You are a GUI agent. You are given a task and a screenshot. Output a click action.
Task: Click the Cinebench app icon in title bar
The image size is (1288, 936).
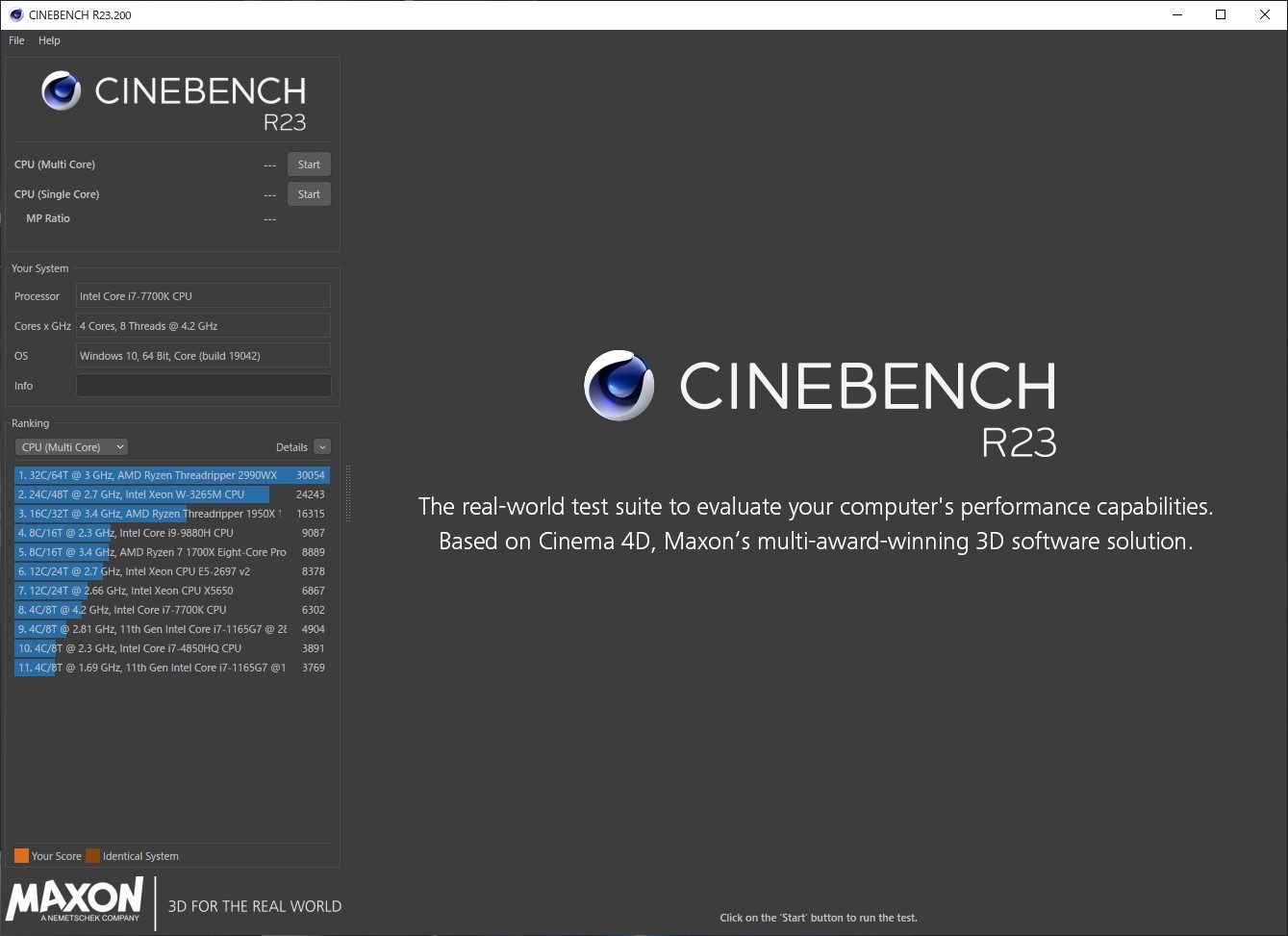[15, 14]
